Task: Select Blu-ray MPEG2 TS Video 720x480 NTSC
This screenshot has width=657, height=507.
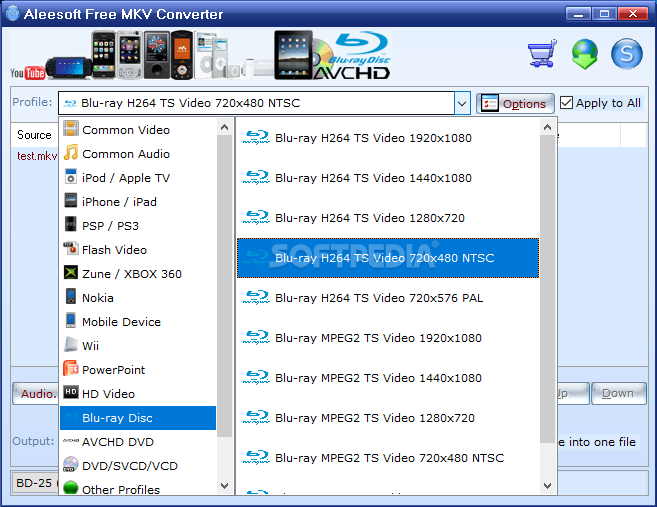Action: (x=388, y=458)
